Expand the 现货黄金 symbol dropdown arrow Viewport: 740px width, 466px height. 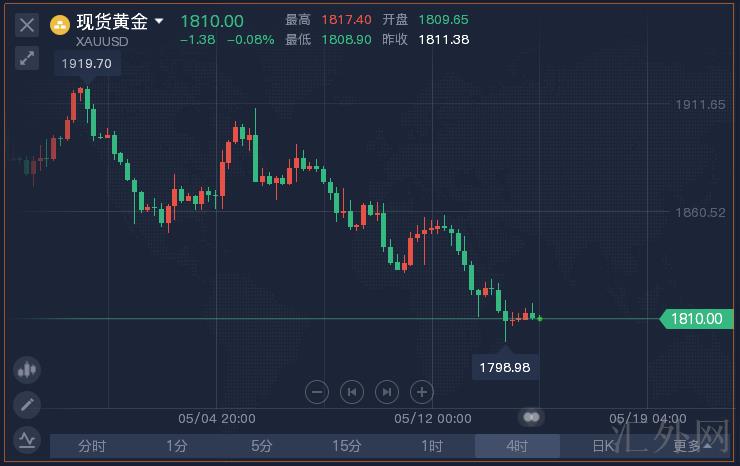[159, 21]
